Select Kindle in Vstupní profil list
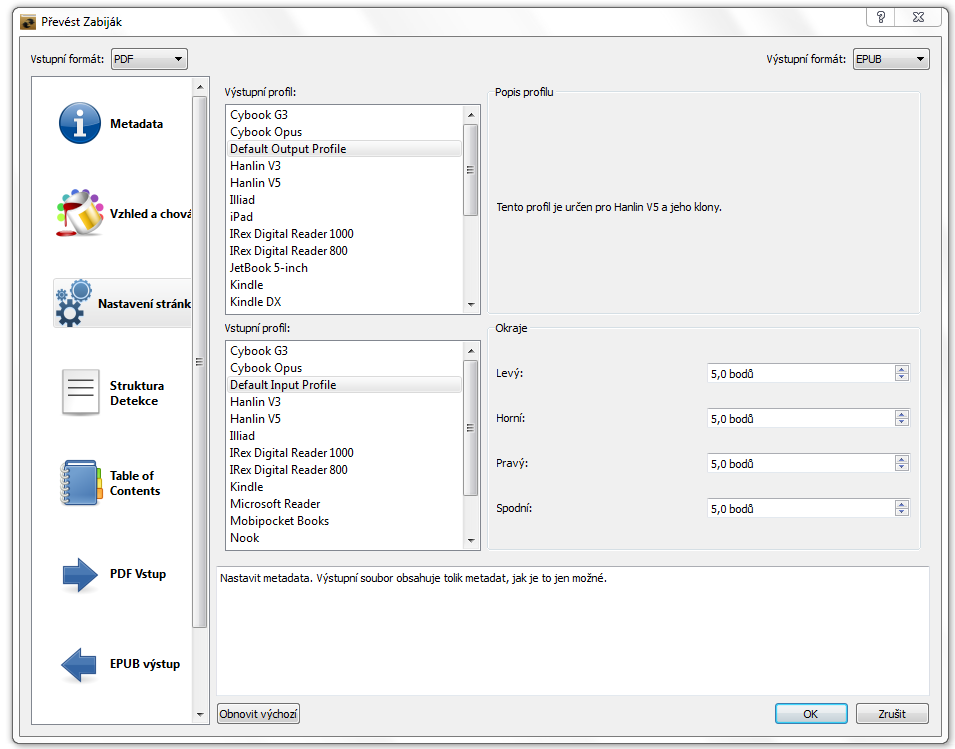Image resolution: width=955 pixels, height=749 pixels. click(x=345, y=487)
